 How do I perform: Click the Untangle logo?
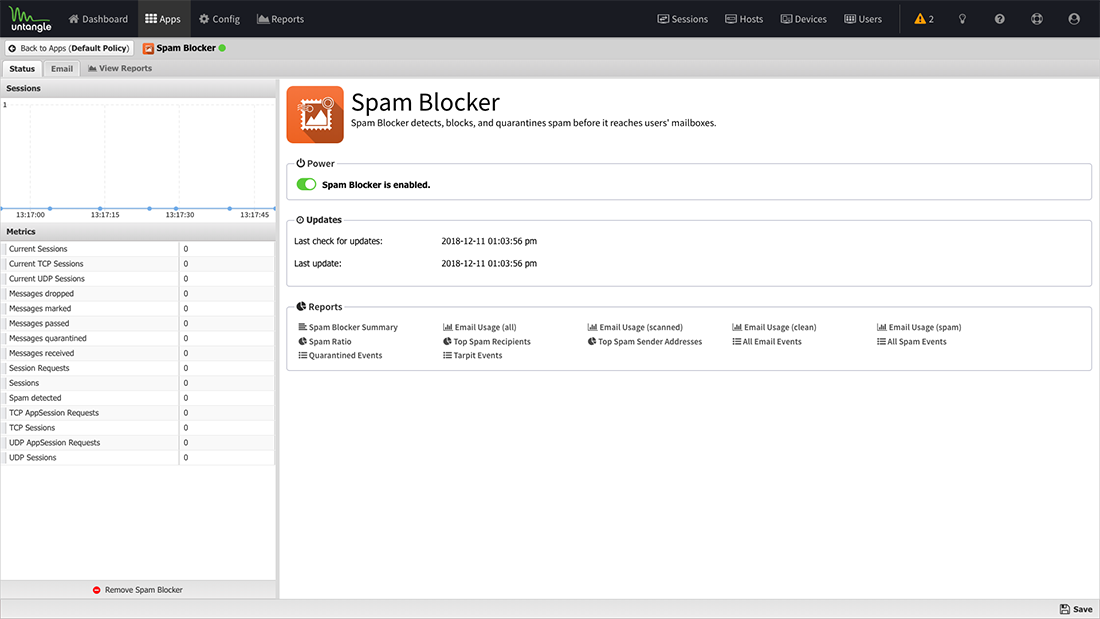point(30,19)
